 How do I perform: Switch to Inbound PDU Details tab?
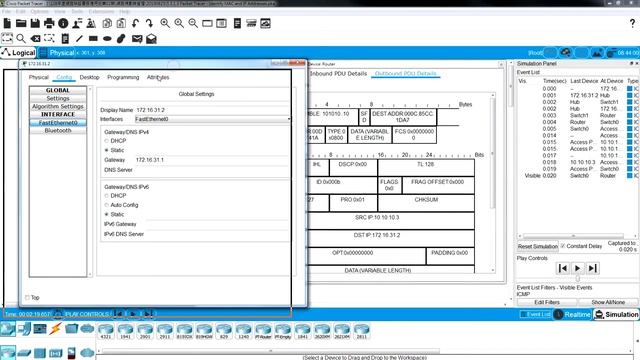[x=338, y=73]
